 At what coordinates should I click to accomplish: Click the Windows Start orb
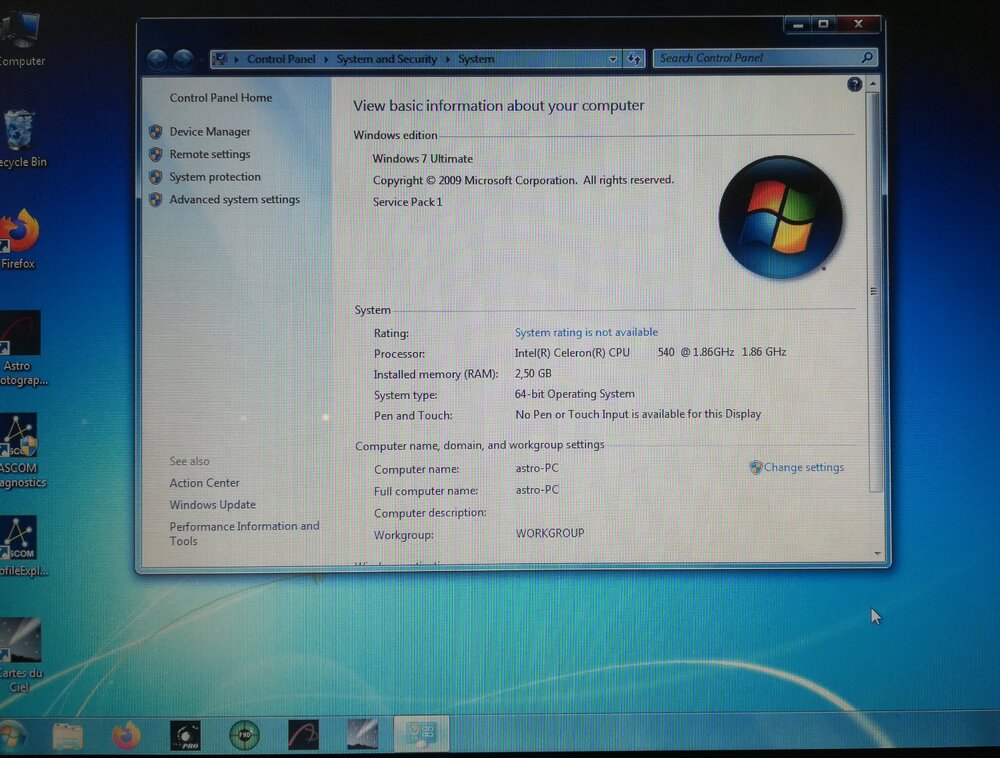(x=12, y=737)
